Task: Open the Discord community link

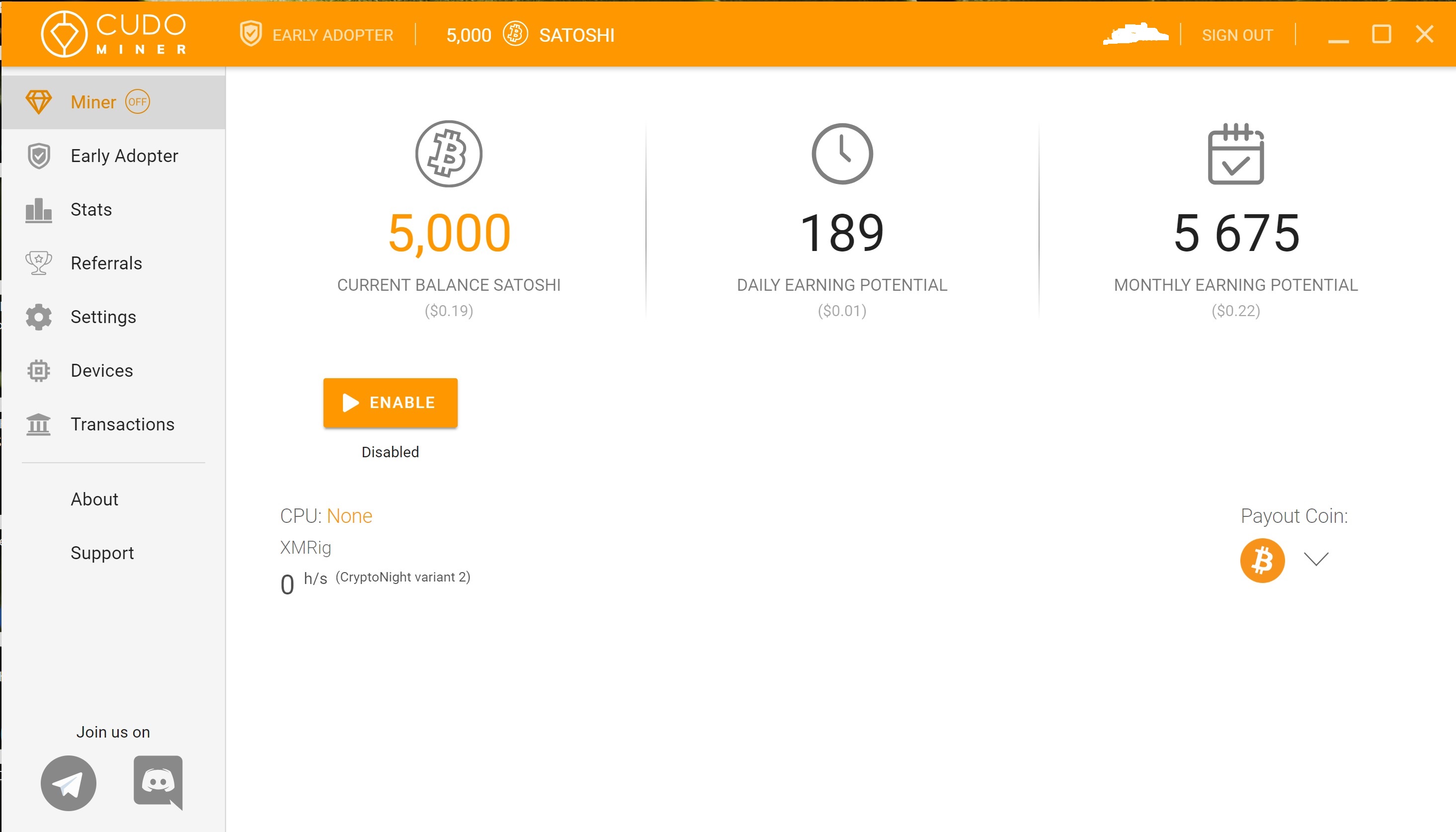Action: [x=158, y=783]
